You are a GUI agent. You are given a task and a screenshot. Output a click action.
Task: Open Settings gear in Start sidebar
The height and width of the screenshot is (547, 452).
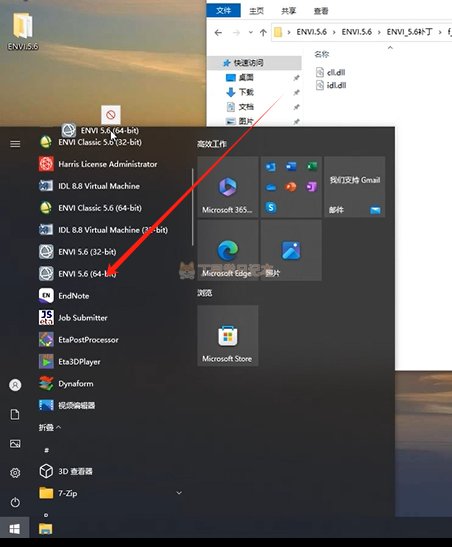pyautogui.click(x=15, y=473)
